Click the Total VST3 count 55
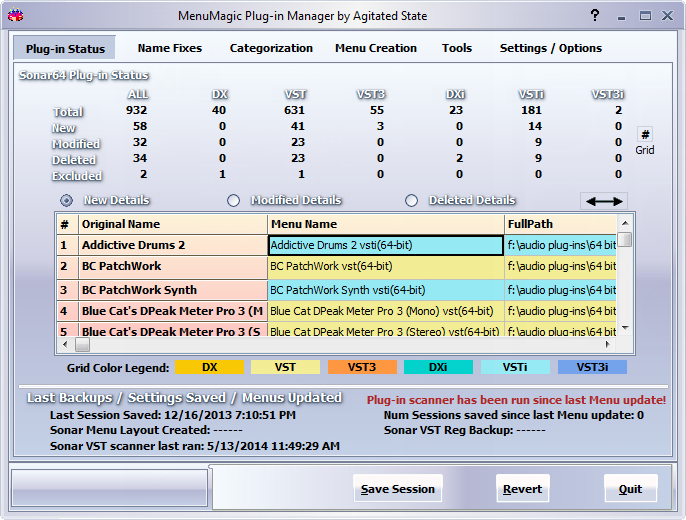 pyautogui.click(x=377, y=110)
